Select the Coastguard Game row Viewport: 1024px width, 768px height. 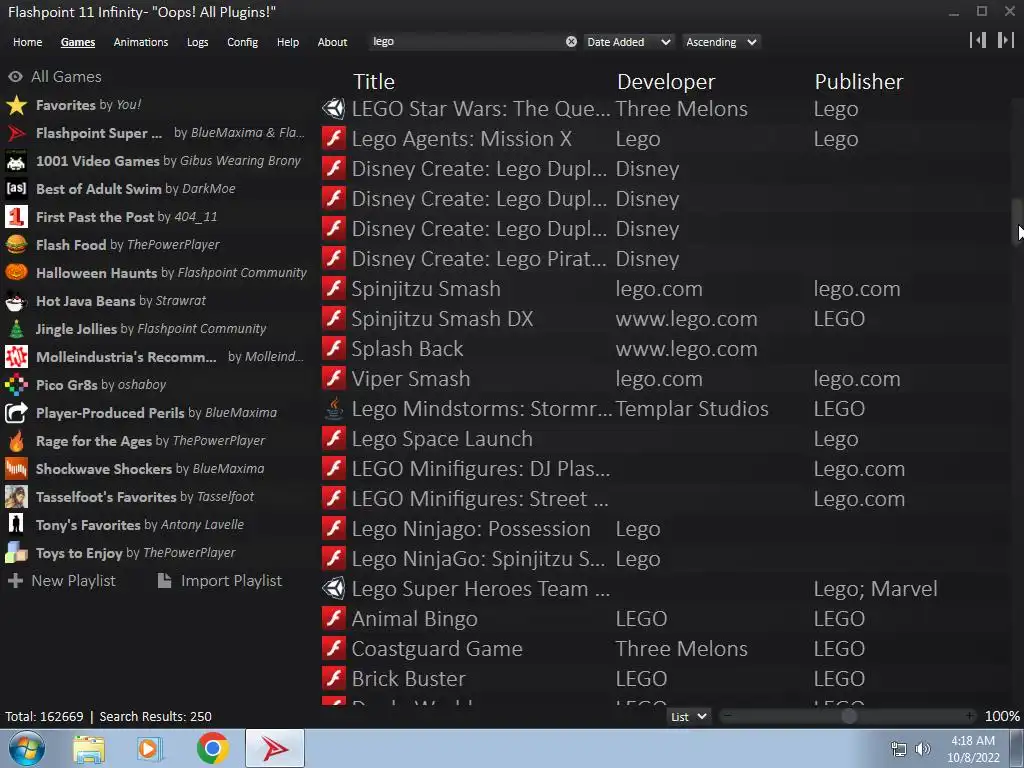(x=665, y=649)
